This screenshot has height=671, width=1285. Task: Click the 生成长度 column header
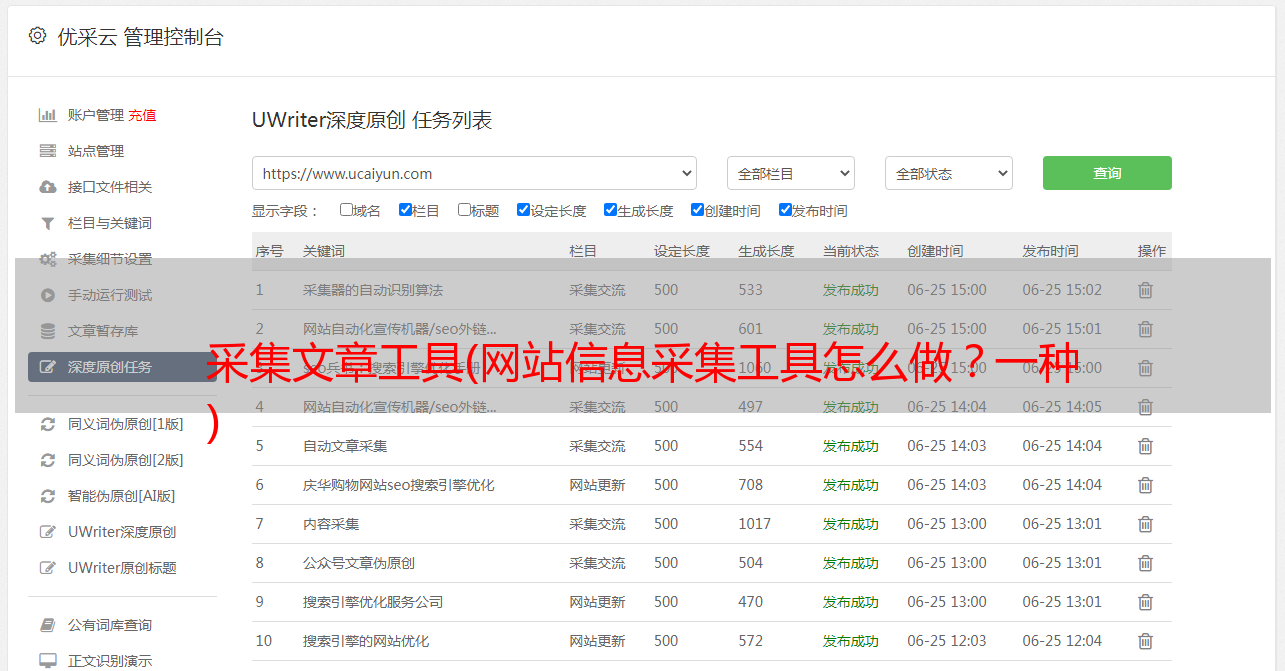click(x=766, y=251)
